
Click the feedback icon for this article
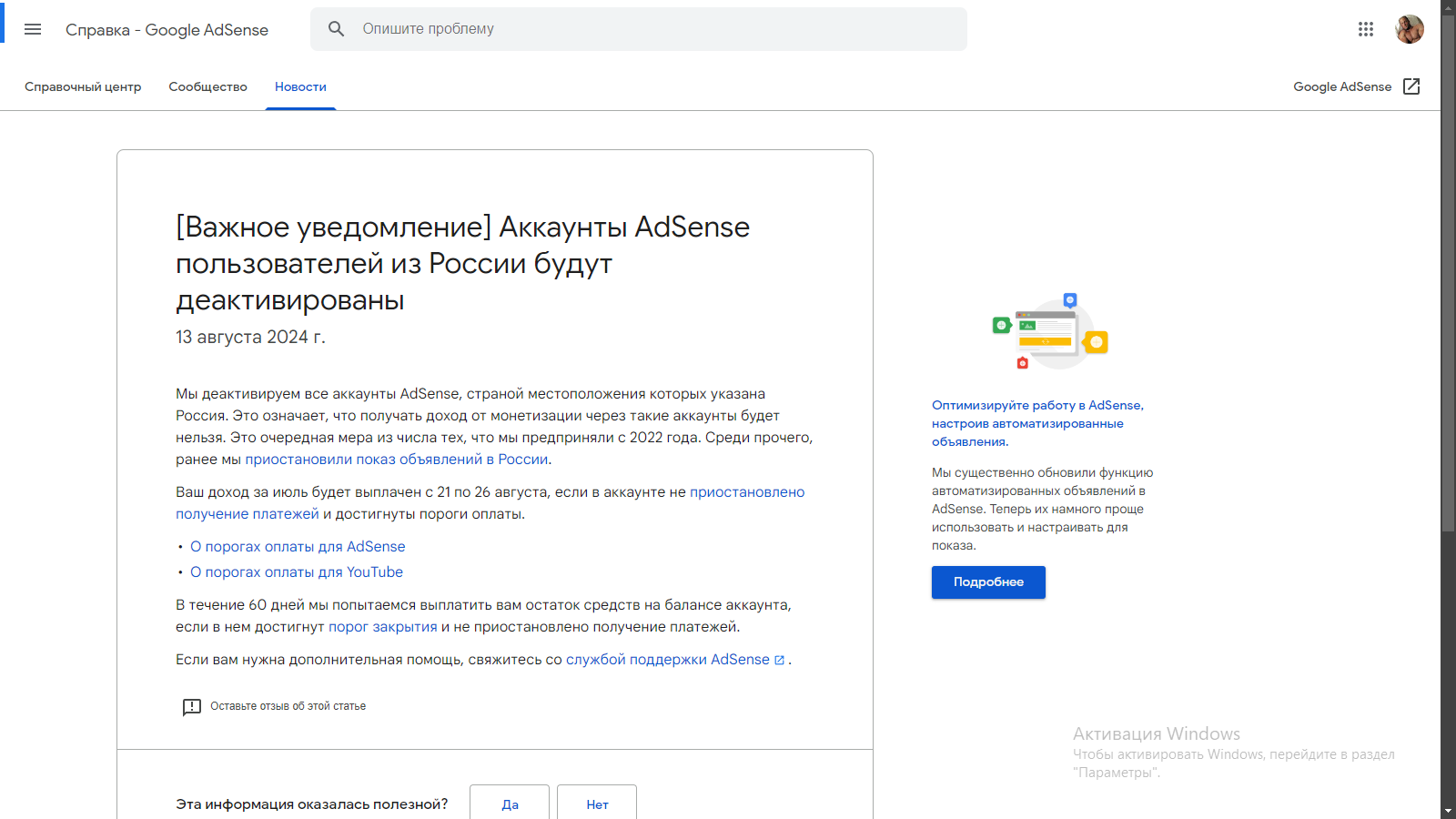(x=192, y=707)
